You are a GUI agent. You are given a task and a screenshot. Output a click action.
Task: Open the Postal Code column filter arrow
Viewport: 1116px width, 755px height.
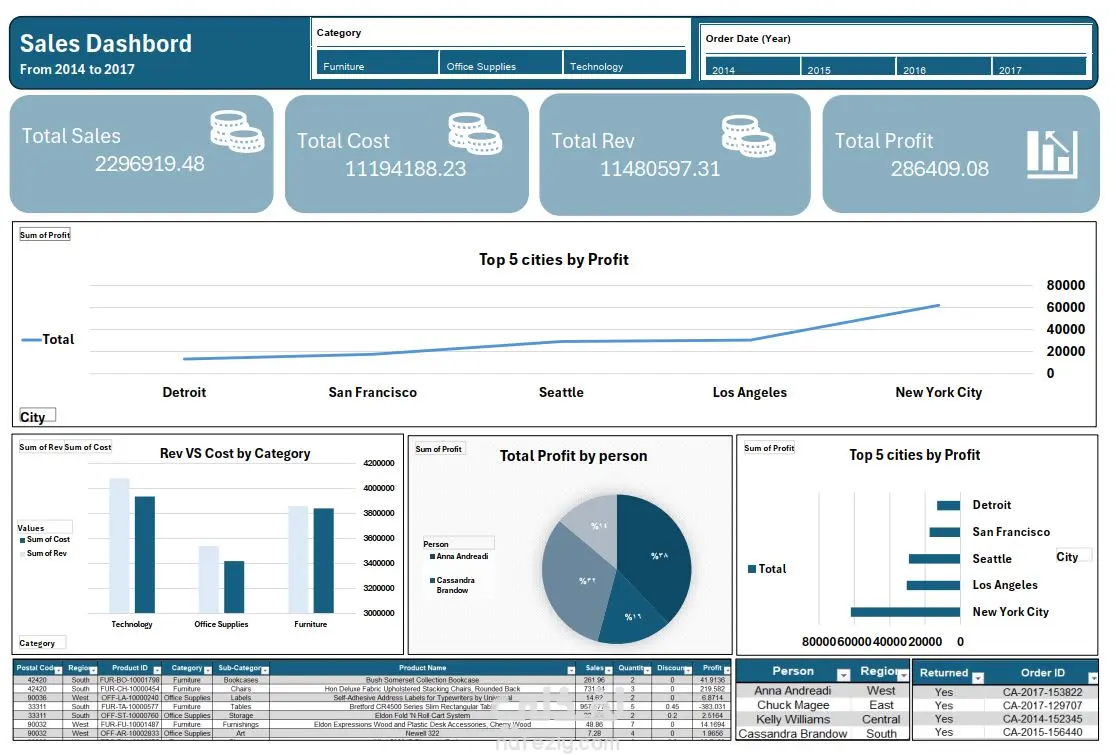58,670
